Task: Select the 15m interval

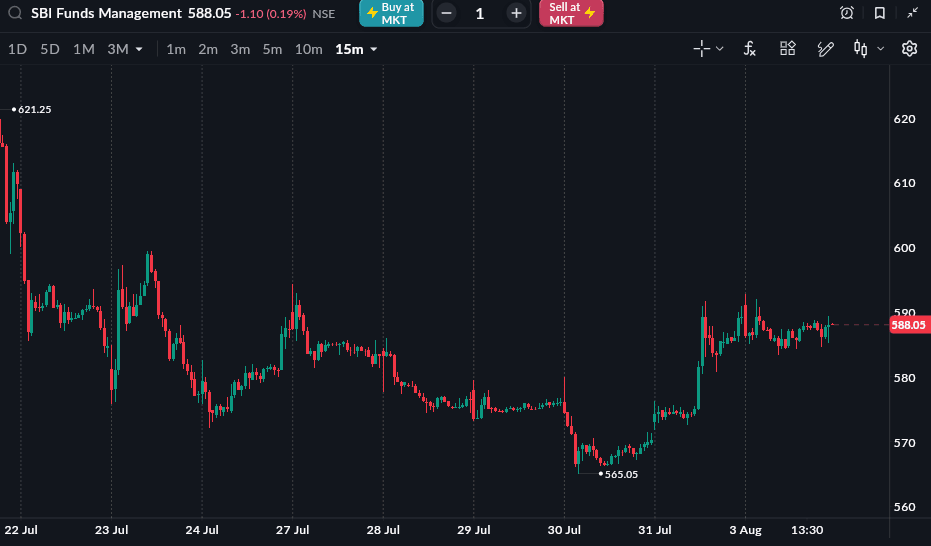Action: point(349,49)
